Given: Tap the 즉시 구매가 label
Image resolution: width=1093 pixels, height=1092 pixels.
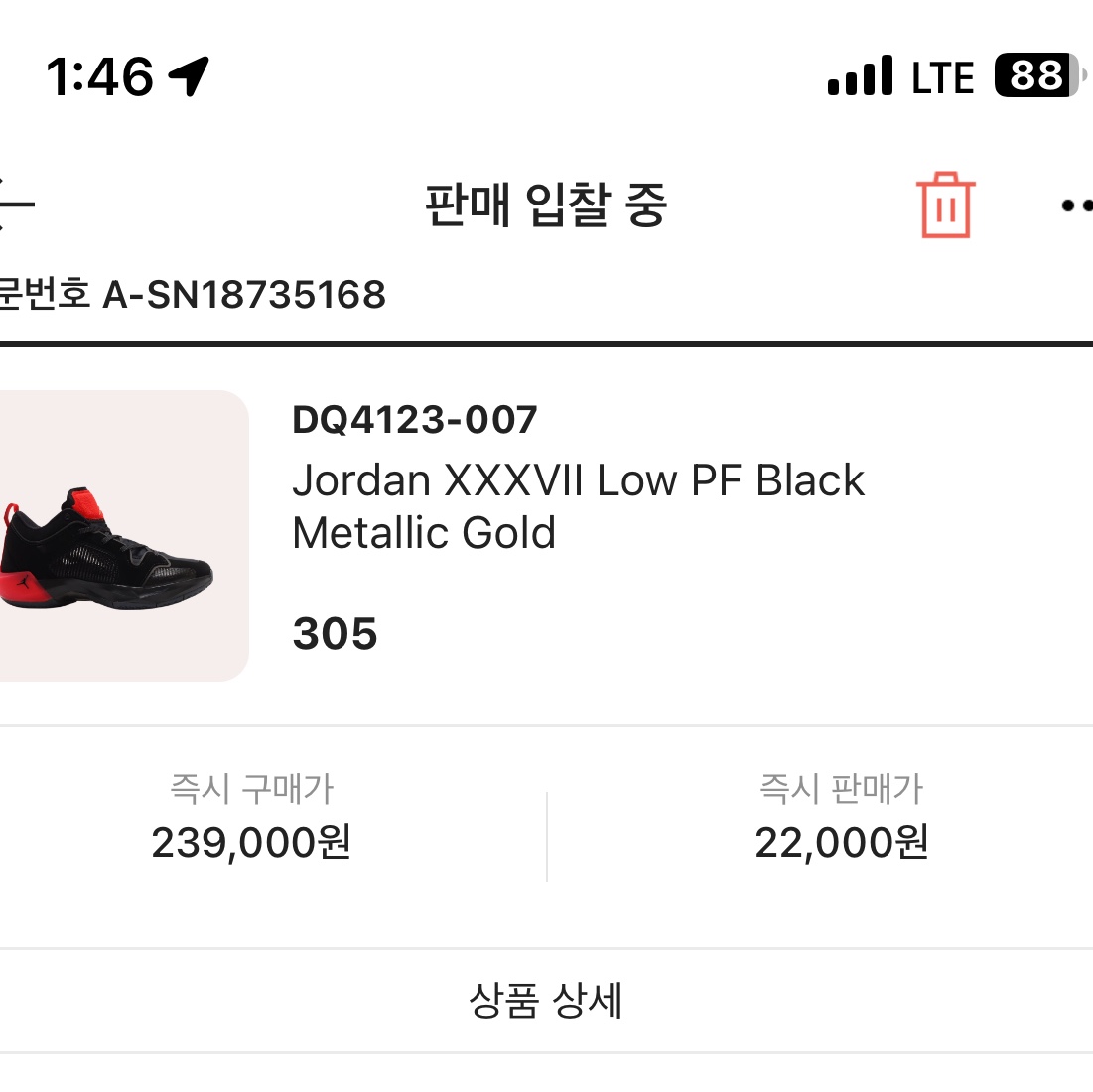Looking at the screenshot, I should pyautogui.click(x=252, y=789).
